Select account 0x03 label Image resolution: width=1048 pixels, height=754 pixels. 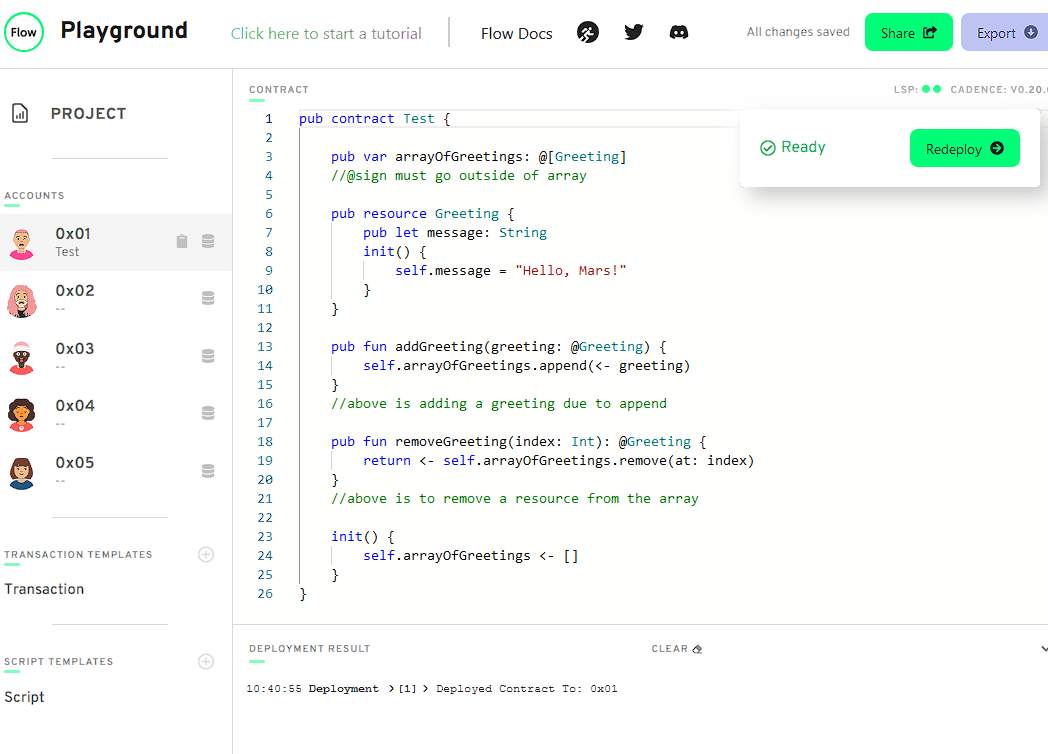point(75,349)
